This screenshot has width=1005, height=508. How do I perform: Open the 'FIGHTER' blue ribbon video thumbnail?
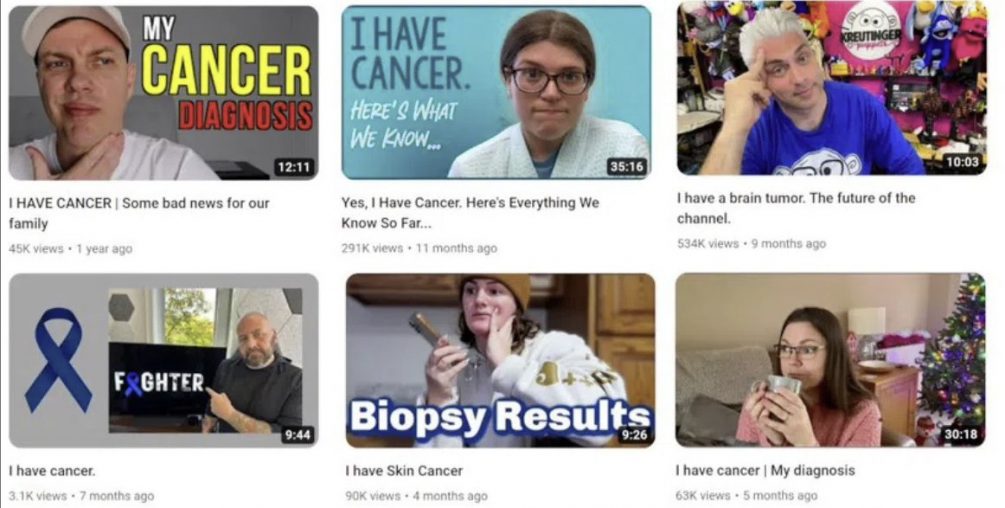[x=163, y=361]
